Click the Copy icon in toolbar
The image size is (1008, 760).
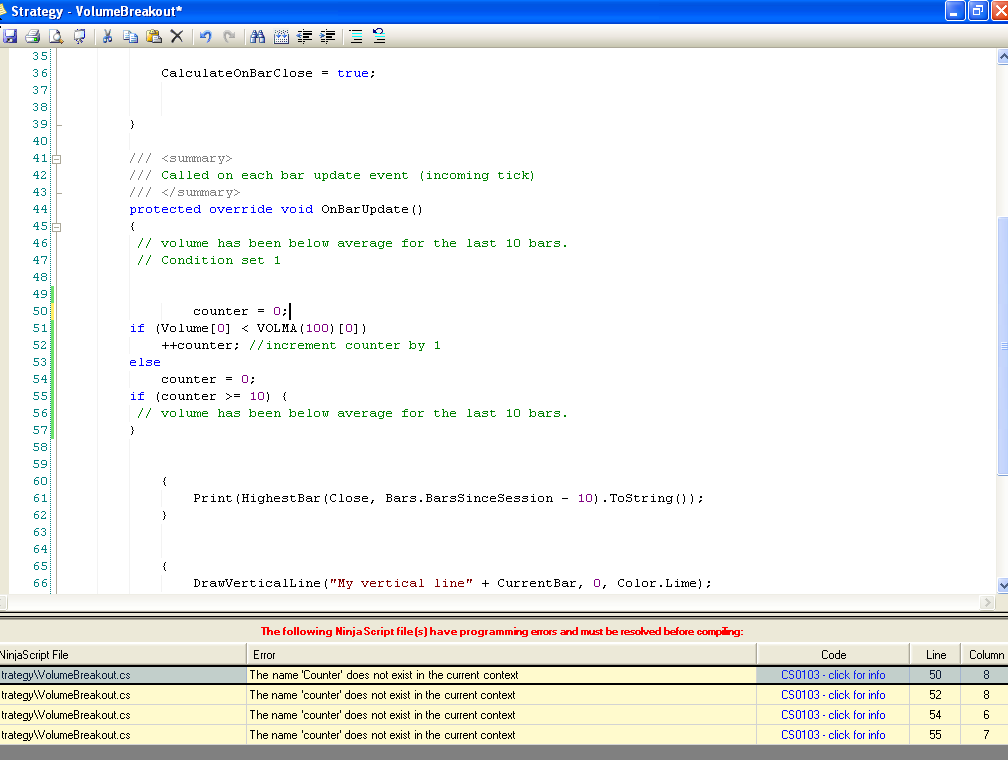pos(130,36)
